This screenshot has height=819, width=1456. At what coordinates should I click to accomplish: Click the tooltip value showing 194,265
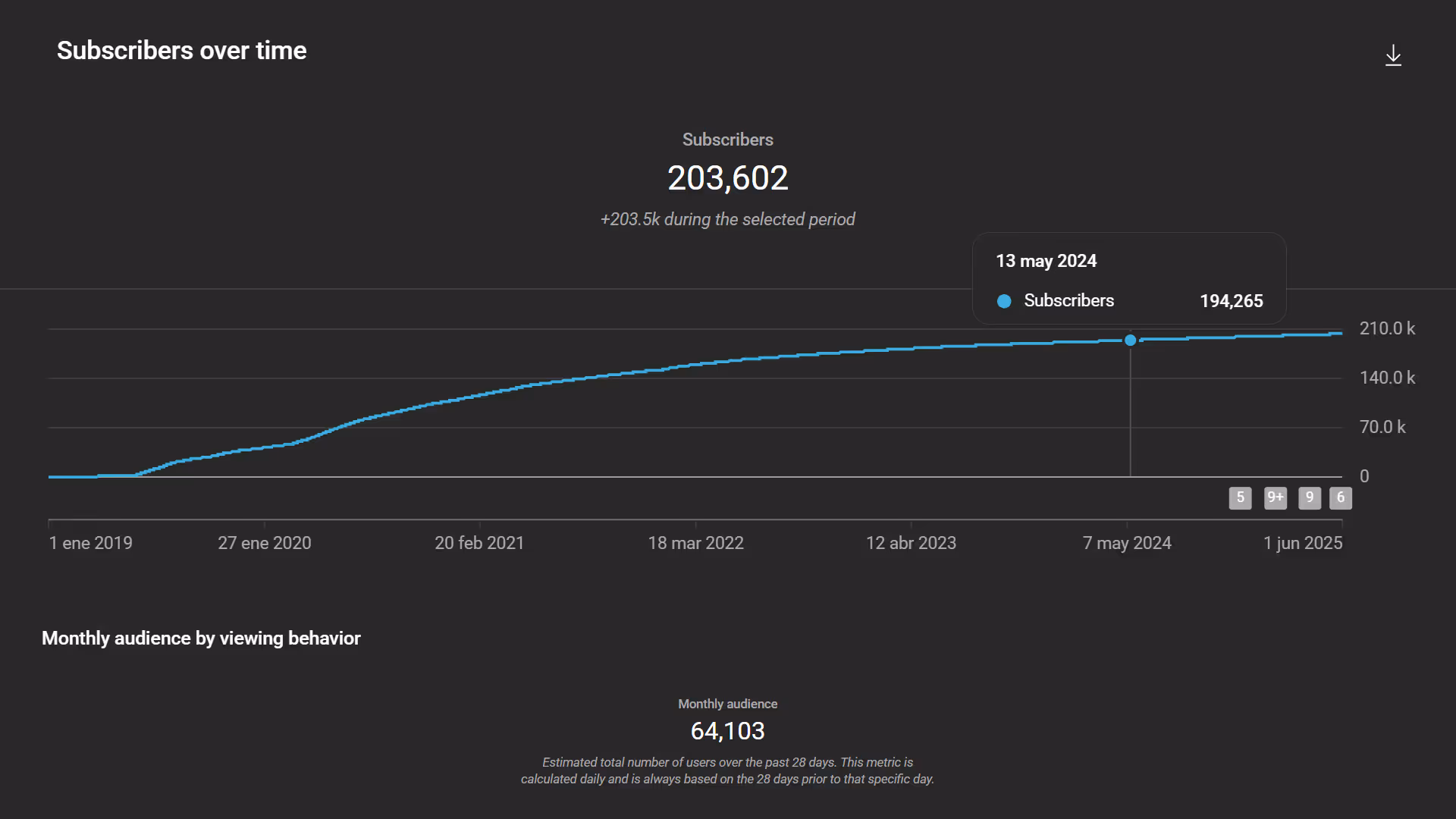pyautogui.click(x=1231, y=300)
